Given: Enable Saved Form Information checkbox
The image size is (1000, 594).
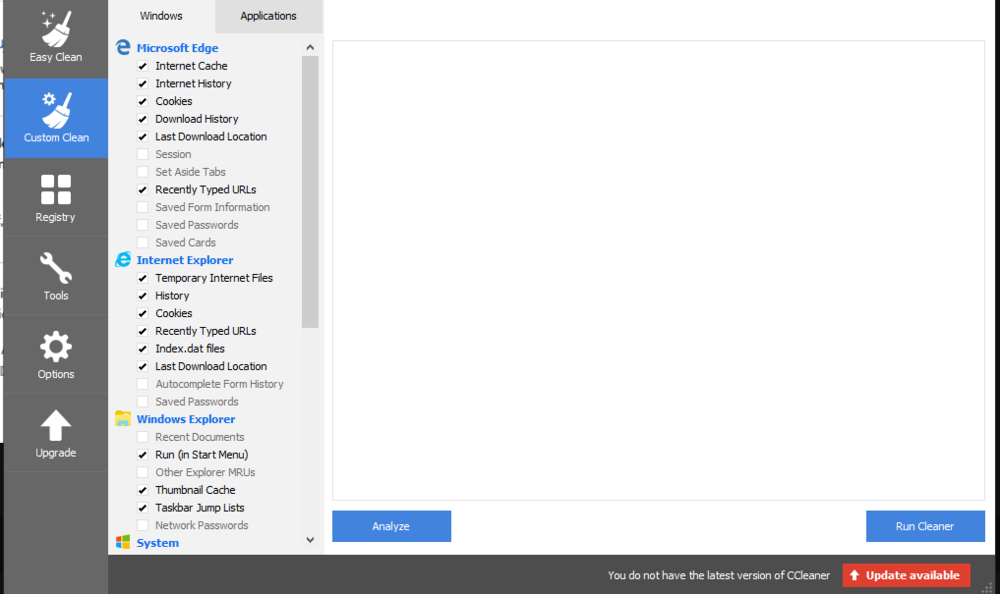Looking at the screenshot, I should [x=143, y=207].
